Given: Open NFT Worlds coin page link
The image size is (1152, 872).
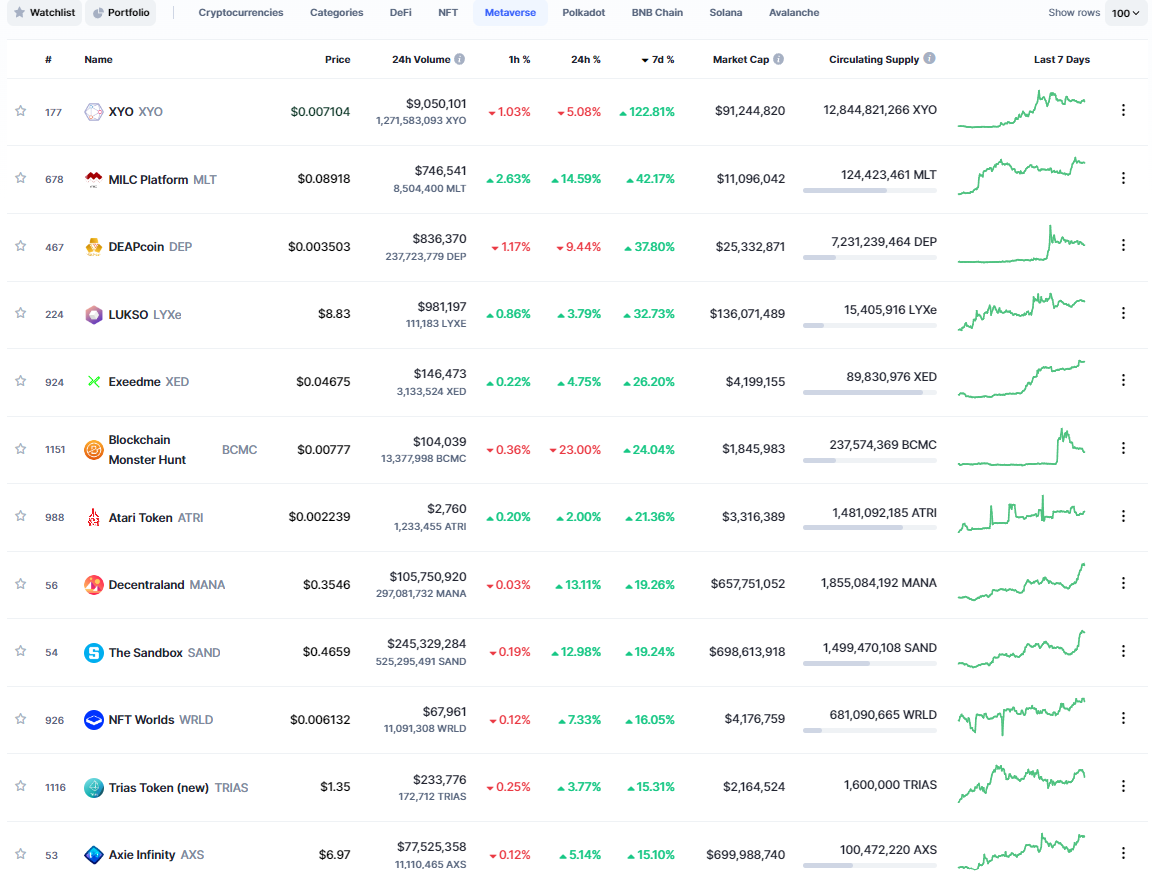Looking at the screenshot, I should click(141, 720).
